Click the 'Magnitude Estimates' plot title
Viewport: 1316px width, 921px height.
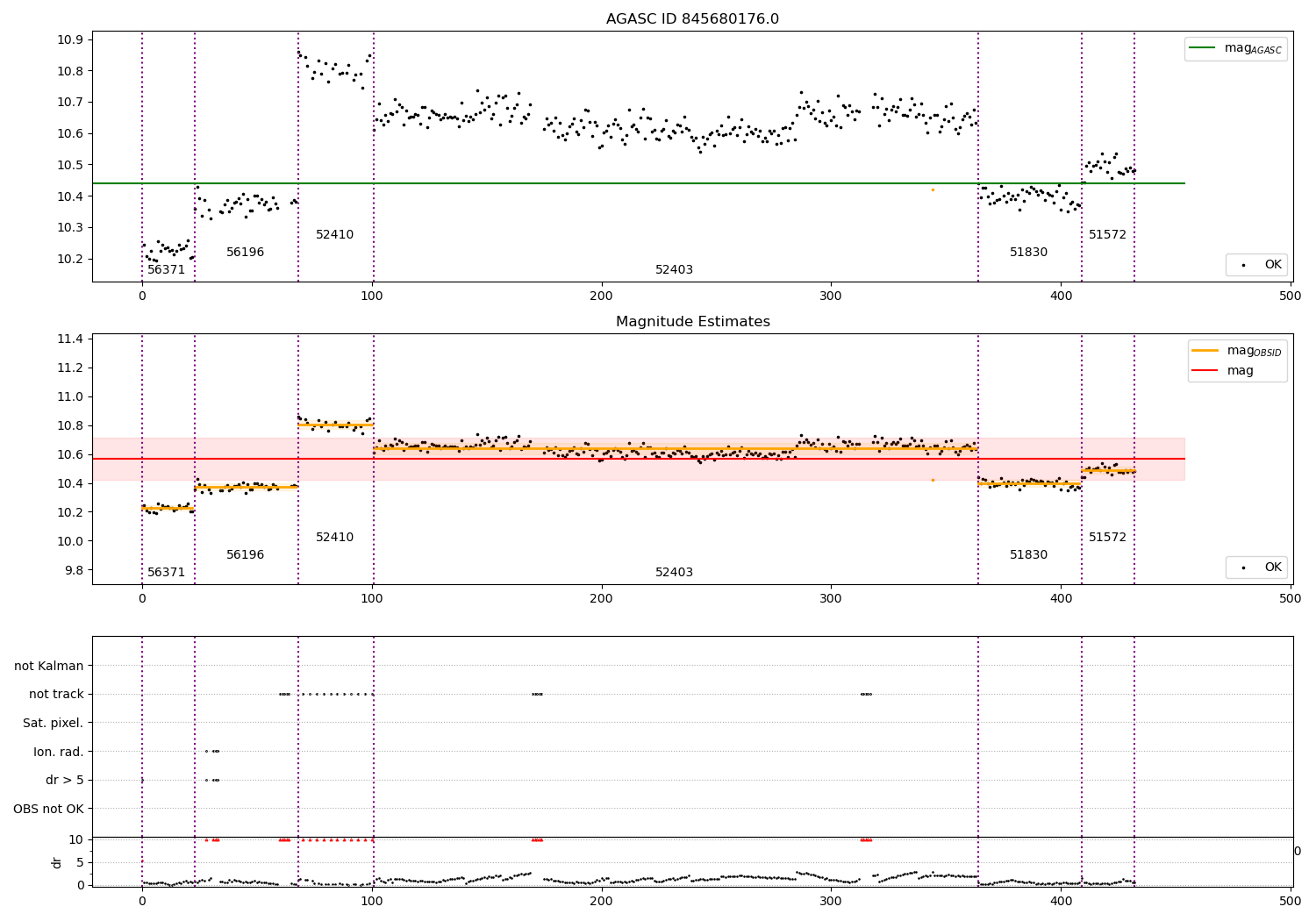click(692, 322)
